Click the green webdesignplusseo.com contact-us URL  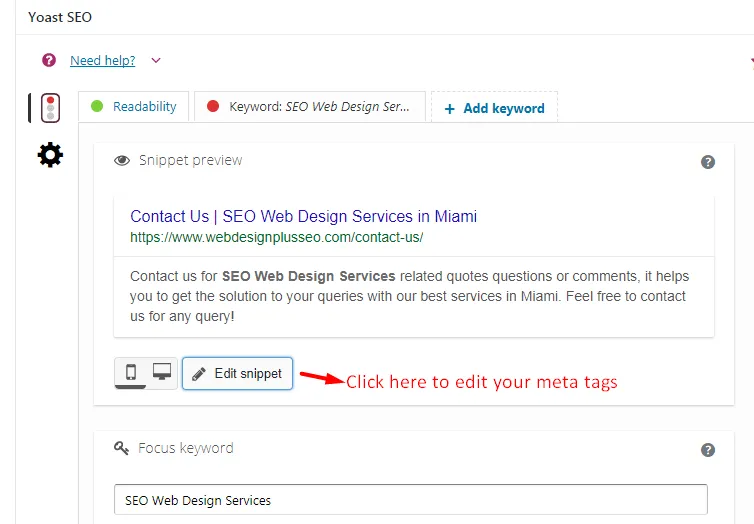click(277, 237)
